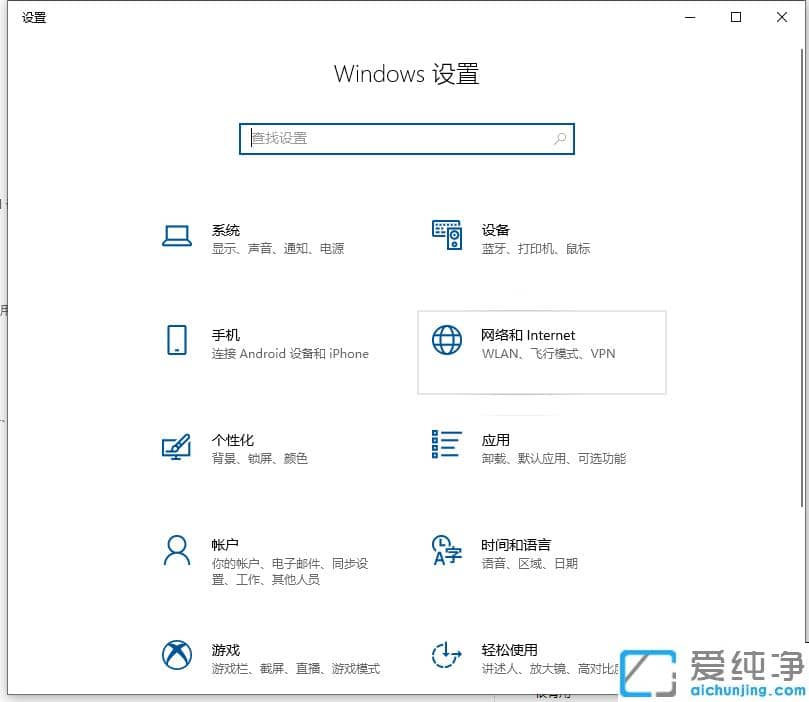Click the Devices printer-and-keyboard icon
The width and height of the screenshot is (809, 702).
click(x=446, y=236)
